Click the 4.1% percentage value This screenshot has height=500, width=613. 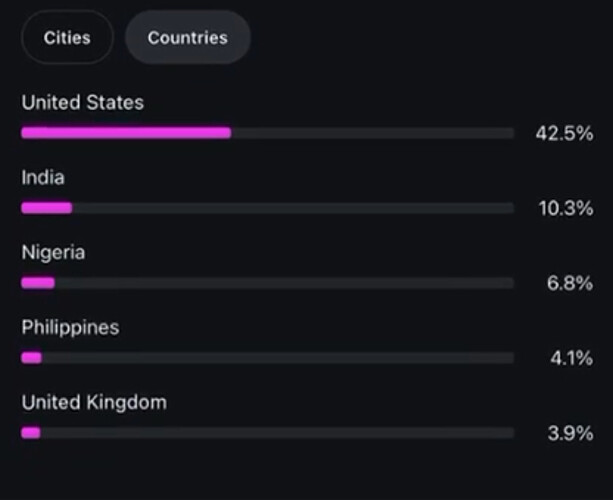coord(572,359)
